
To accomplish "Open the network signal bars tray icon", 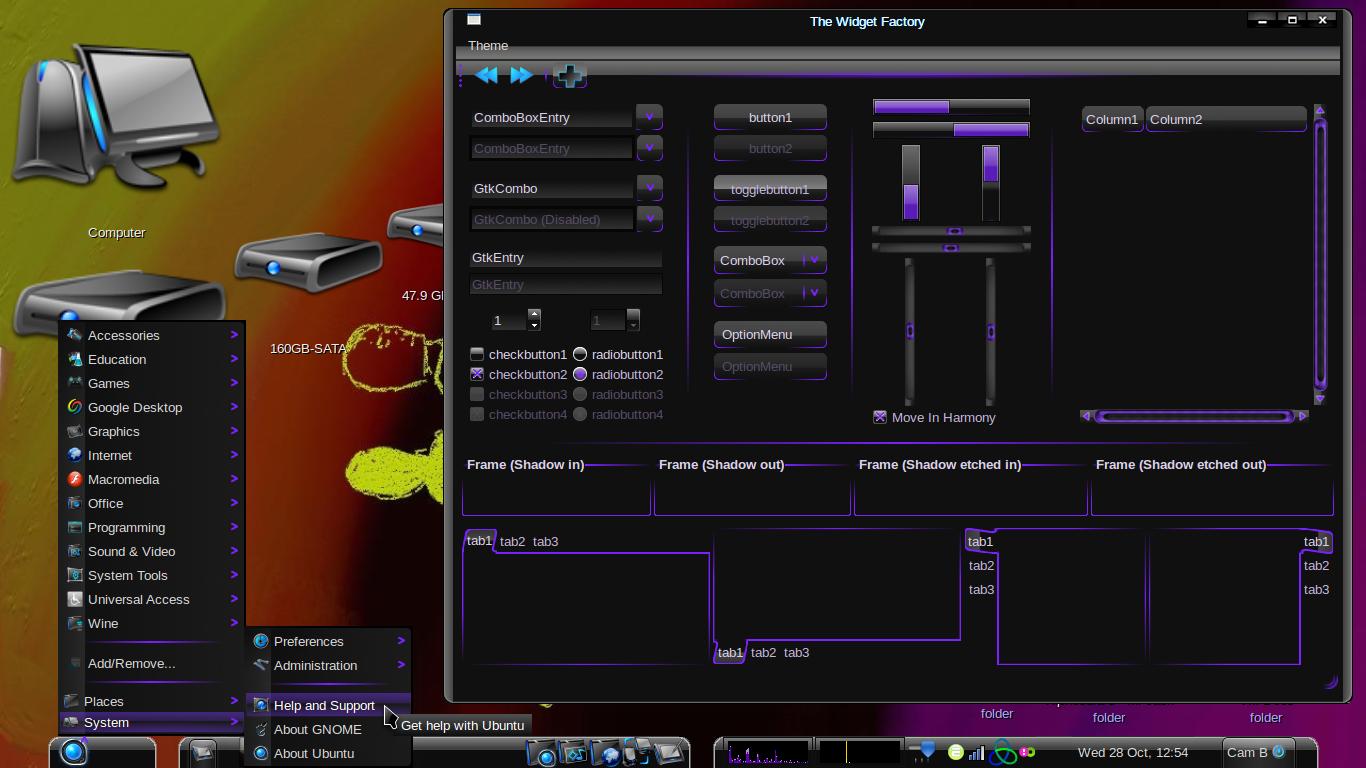I will (976, 752).
